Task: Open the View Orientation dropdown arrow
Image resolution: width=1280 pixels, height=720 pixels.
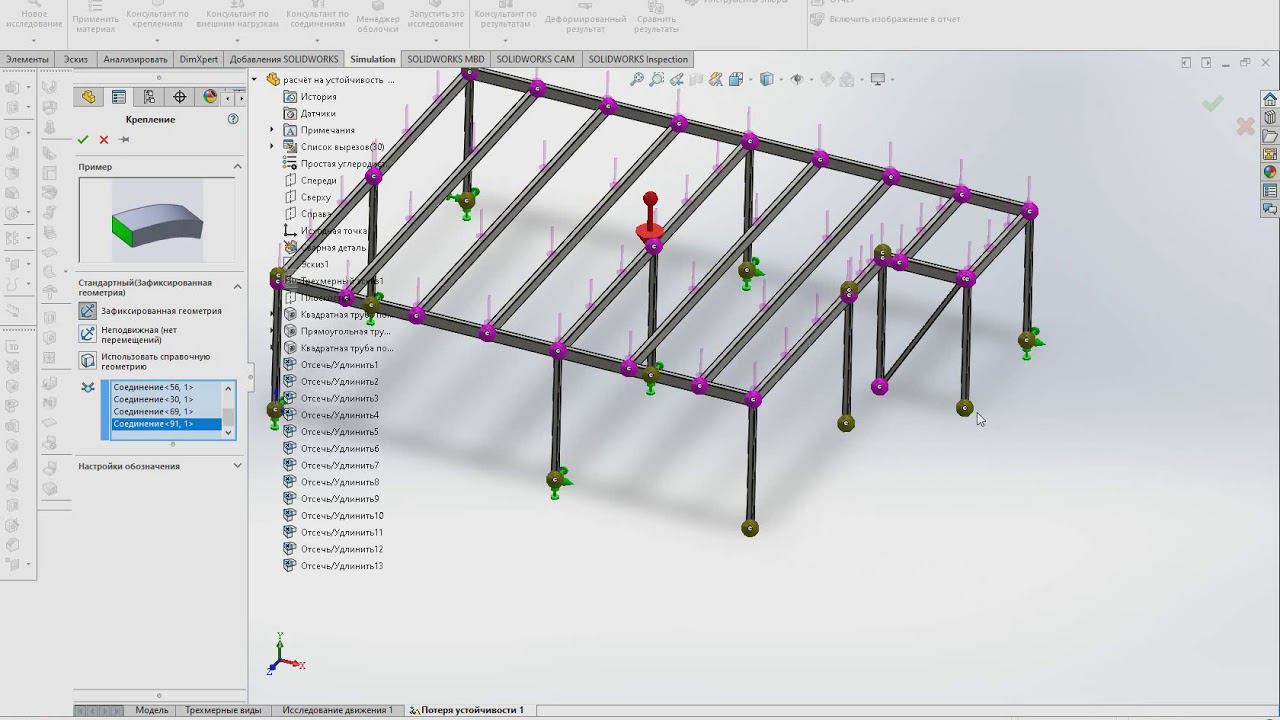Action: pyautogui.click(x=749, y=79)
